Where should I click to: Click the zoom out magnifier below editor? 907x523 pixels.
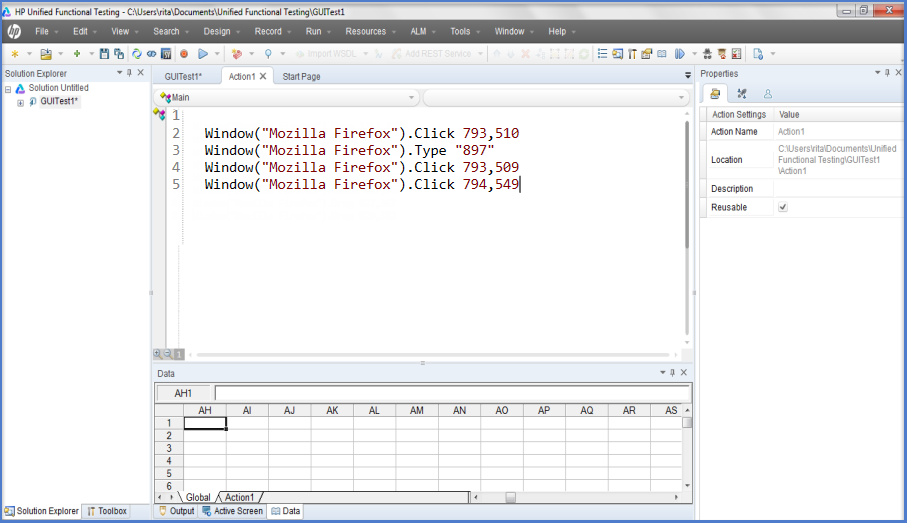[x=168, y=353]
